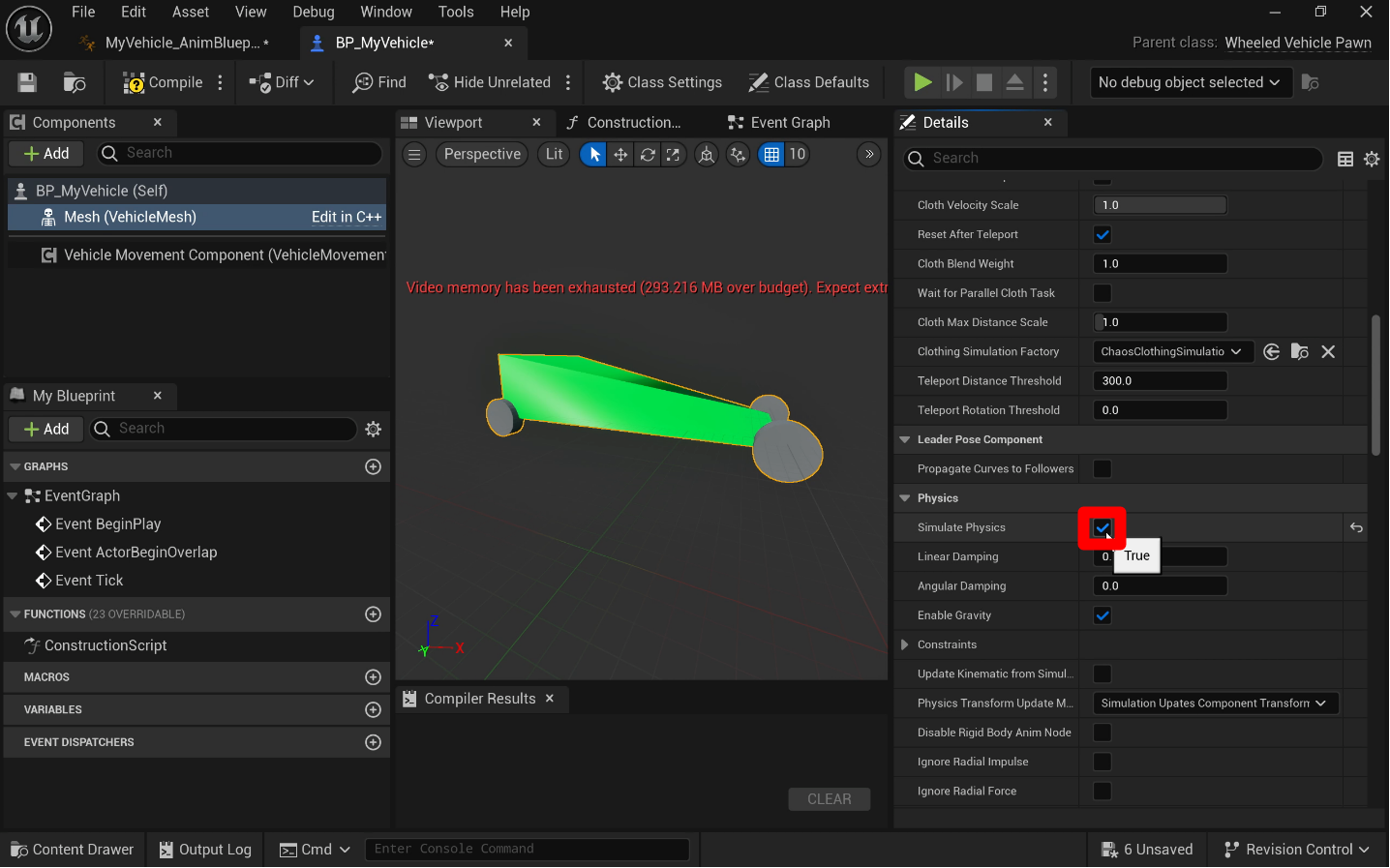
Task: Change grid snap size value 10
Action: pos(797,154)
